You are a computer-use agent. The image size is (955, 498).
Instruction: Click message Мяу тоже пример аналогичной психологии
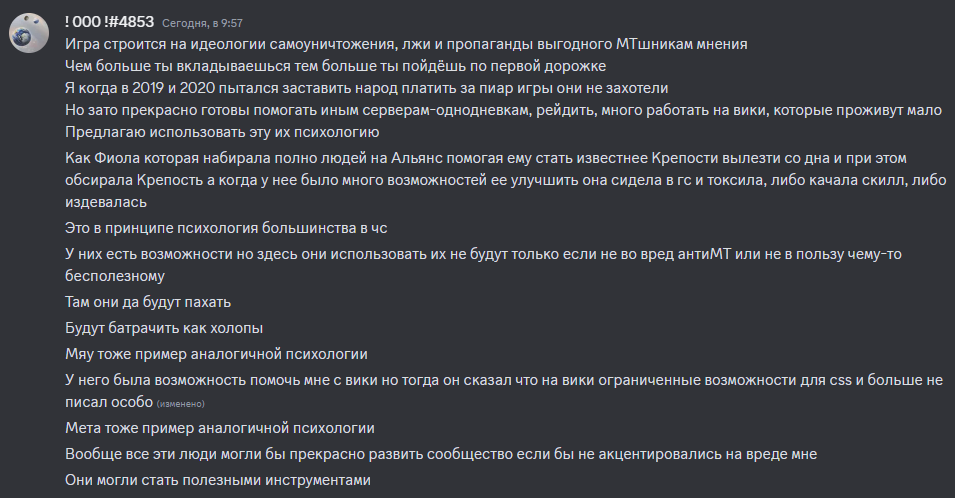(x=216, y=354)
